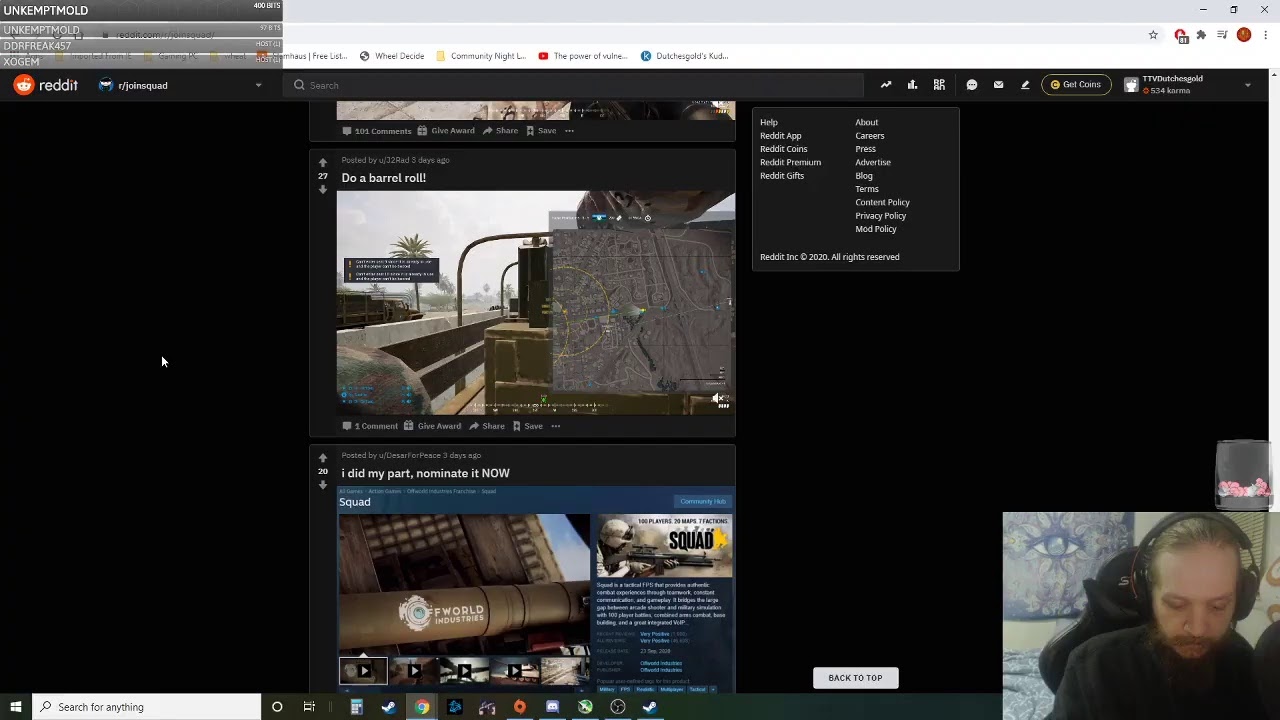
Task: Open the 'Dutchesgold's Kud...' bookmark
Action: 684,56
